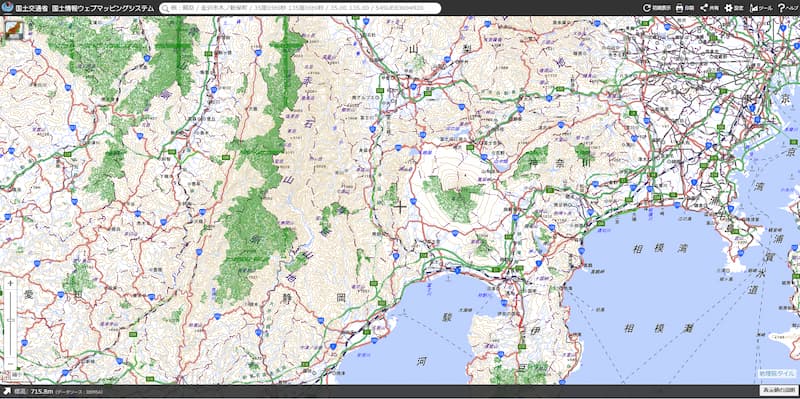Zoom in with the plus button
Screen dimensions: 800x399
tap(11, 283)
